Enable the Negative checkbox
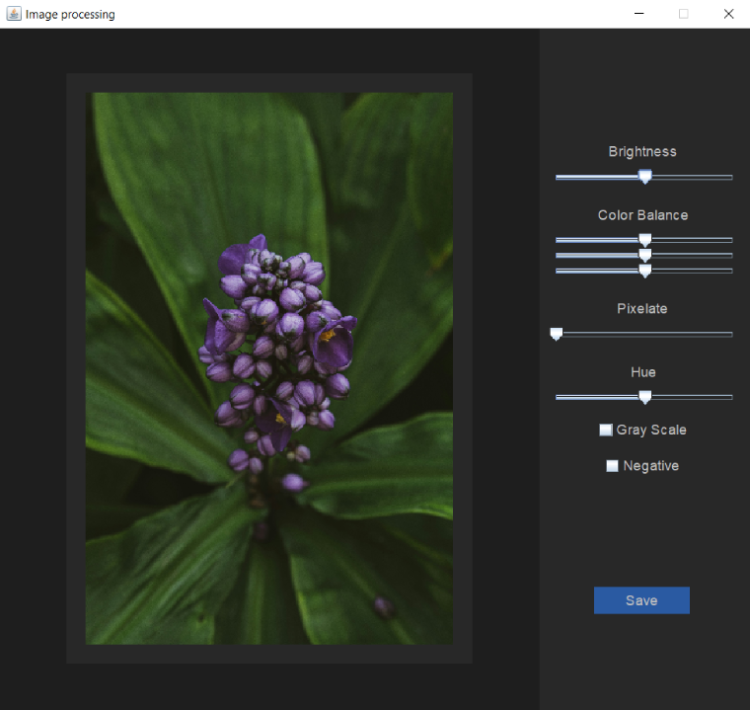 [x=612, y=466]
